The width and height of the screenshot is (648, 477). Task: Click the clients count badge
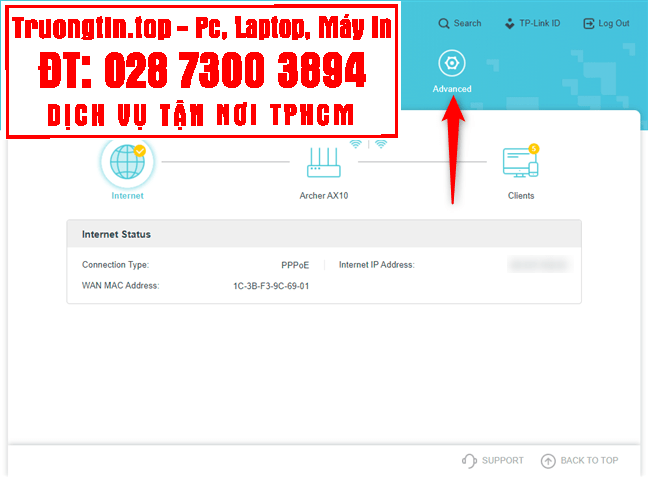tap(534, 148)
